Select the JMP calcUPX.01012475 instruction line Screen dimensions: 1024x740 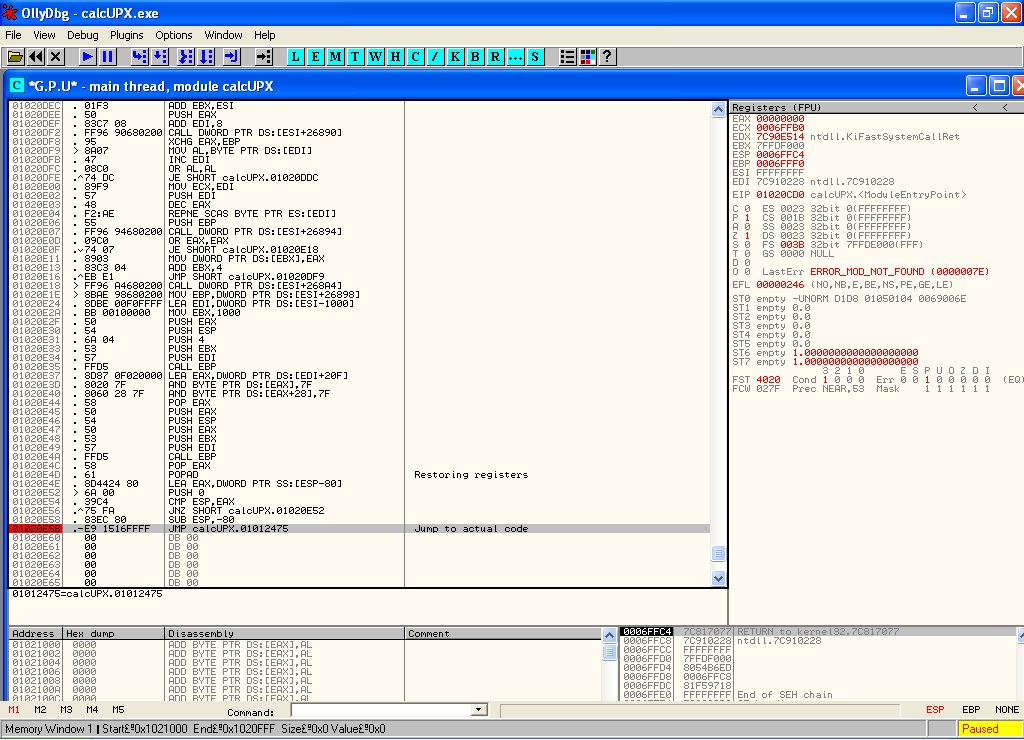point(229,529)
